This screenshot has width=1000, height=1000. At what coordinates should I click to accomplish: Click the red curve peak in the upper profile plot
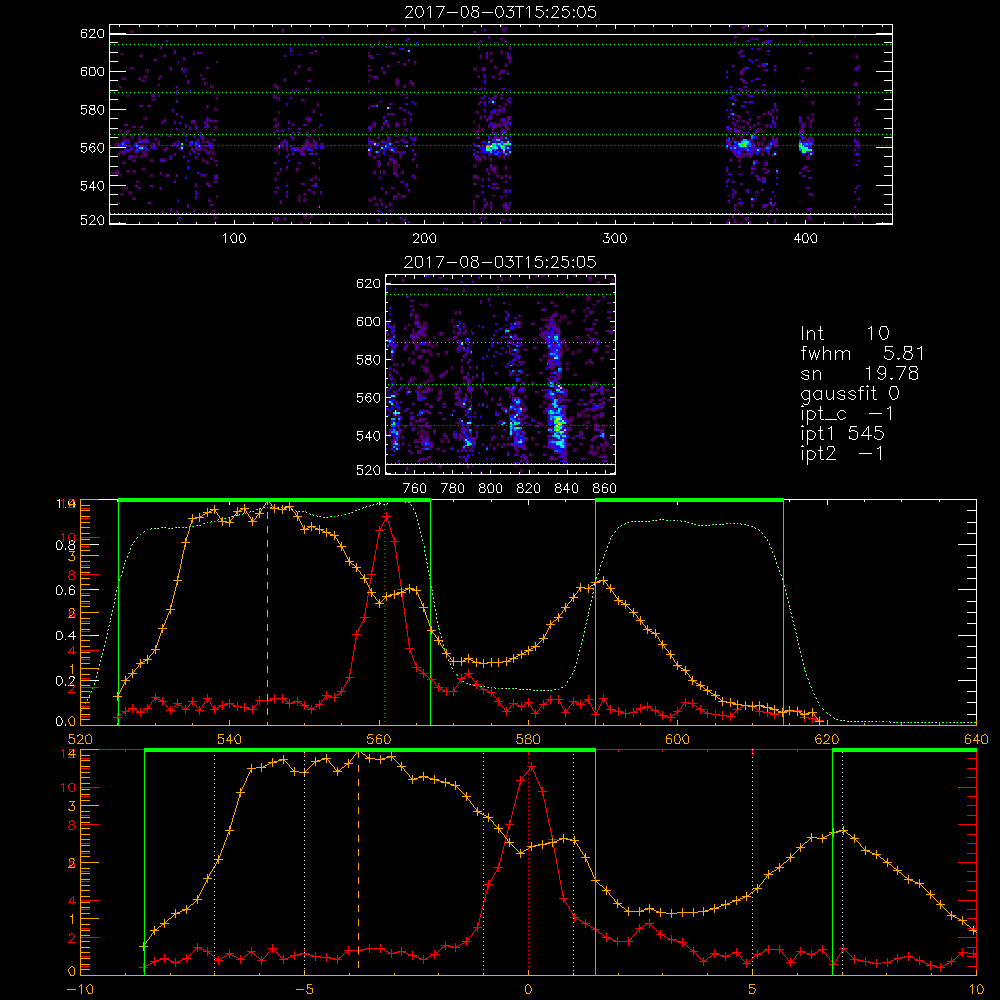click(x=385, y=517)
